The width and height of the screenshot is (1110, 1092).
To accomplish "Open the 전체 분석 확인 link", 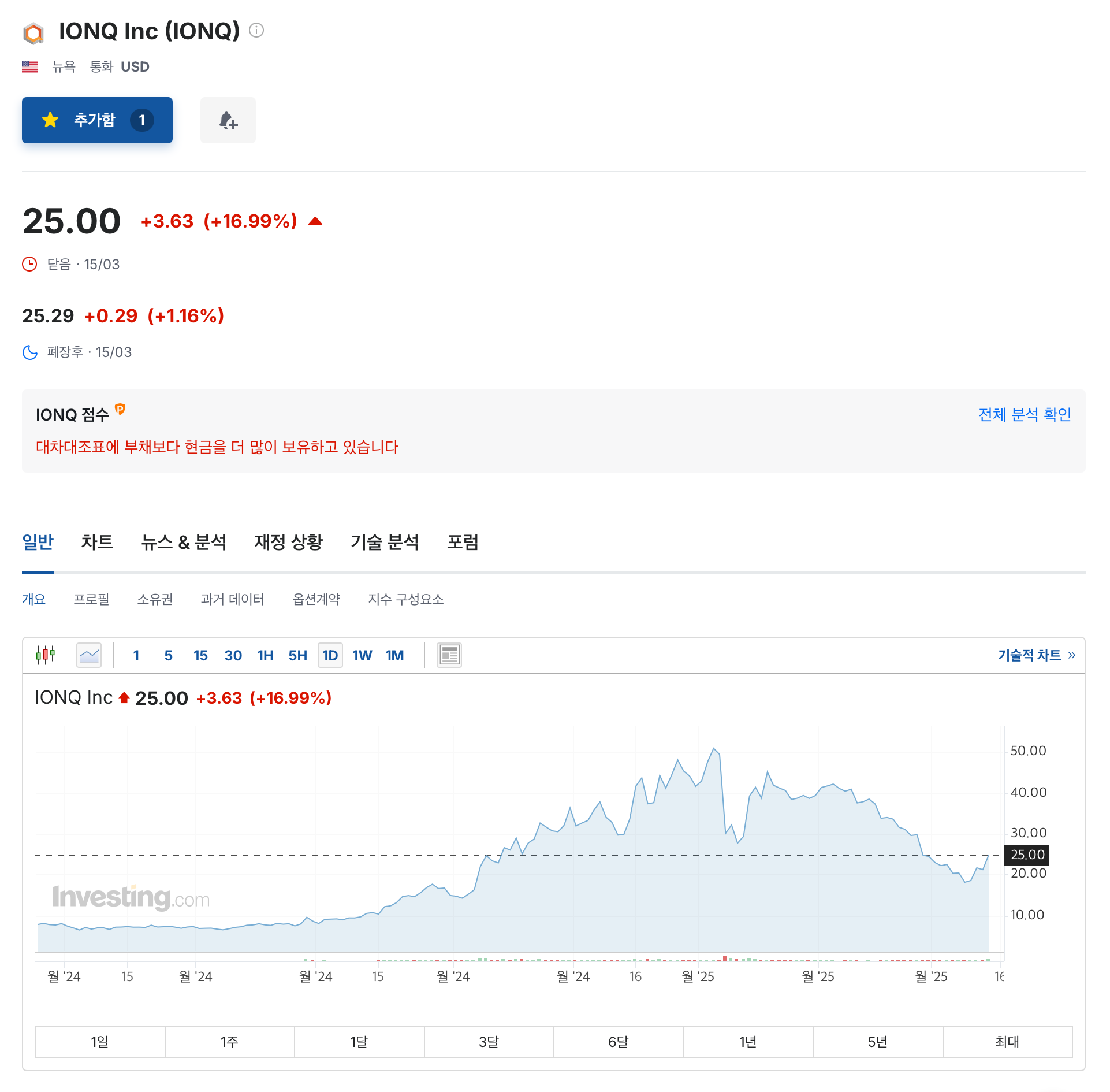I will point(1025,414).
